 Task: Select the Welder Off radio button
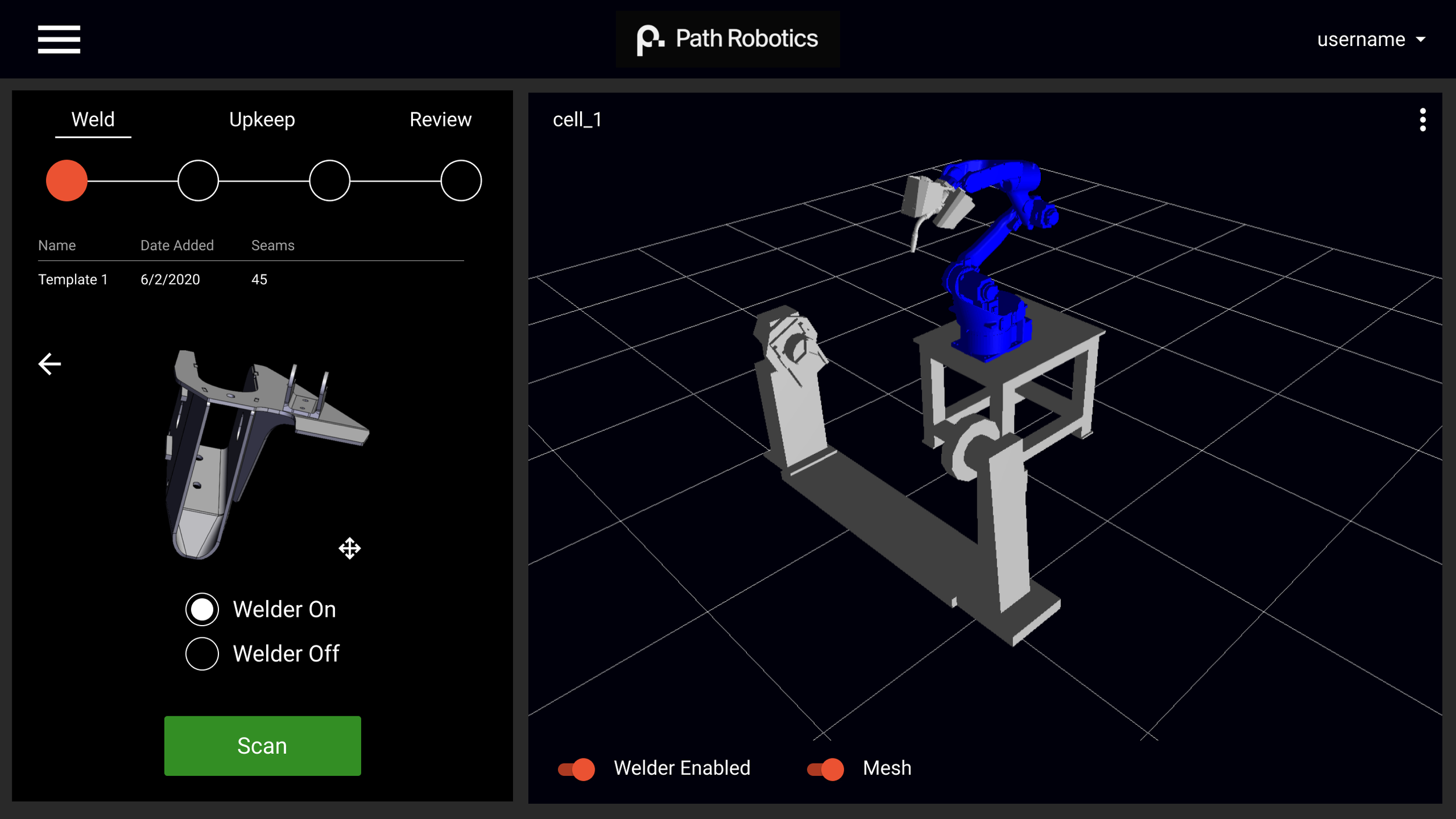(x=202, y=654)
